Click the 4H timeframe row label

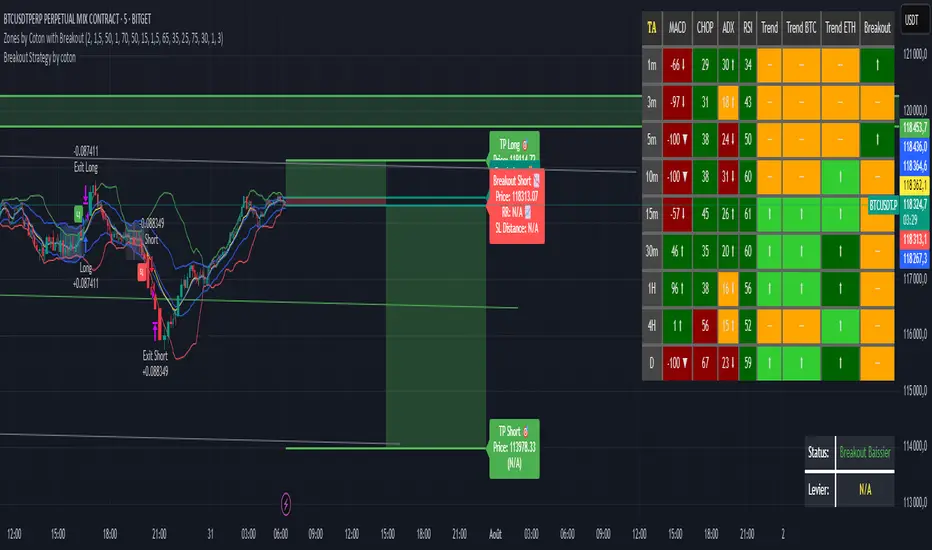click(x=652, y=326)
